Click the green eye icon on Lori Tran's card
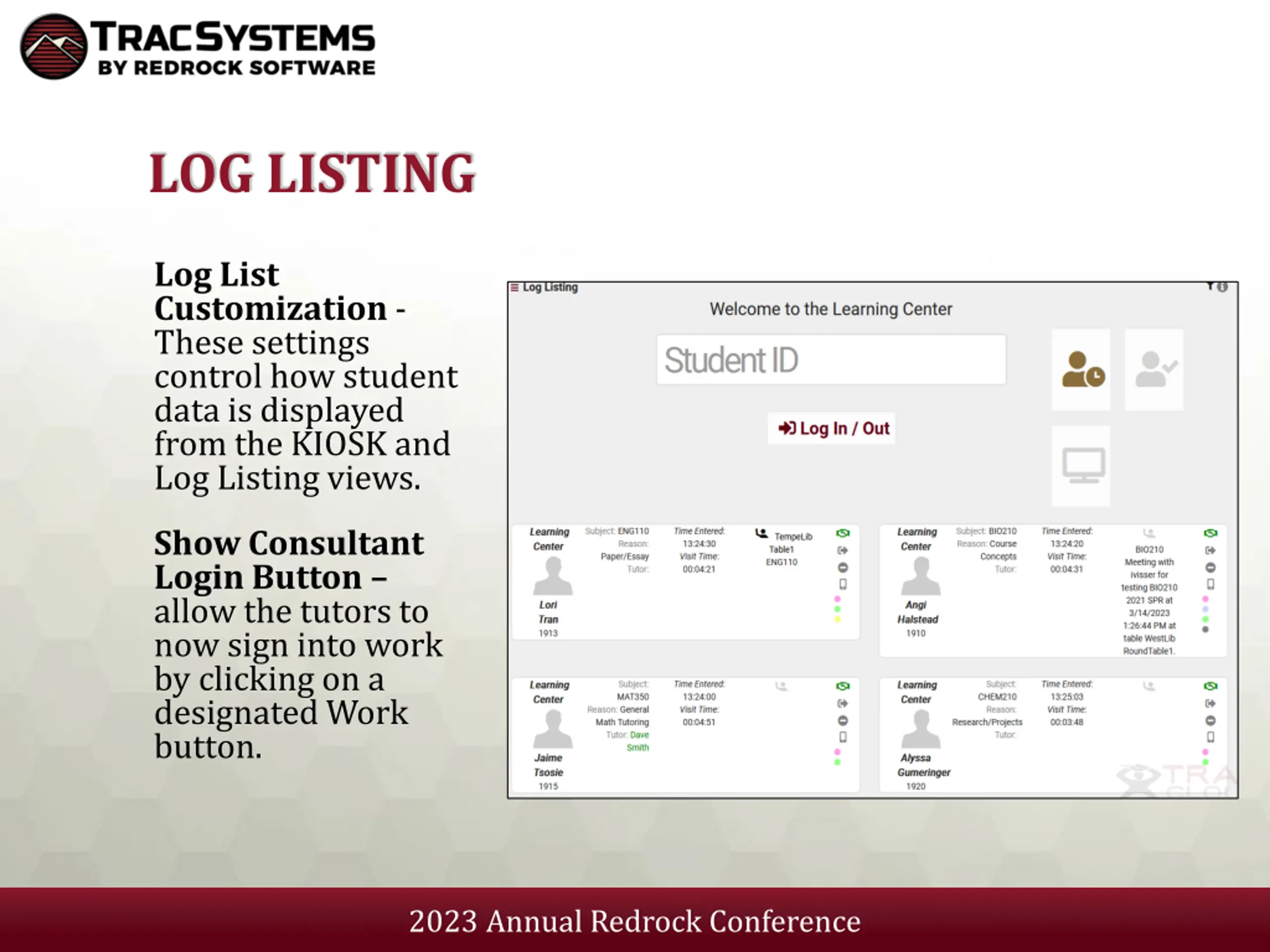The image size is (1270, 952). 843,533
